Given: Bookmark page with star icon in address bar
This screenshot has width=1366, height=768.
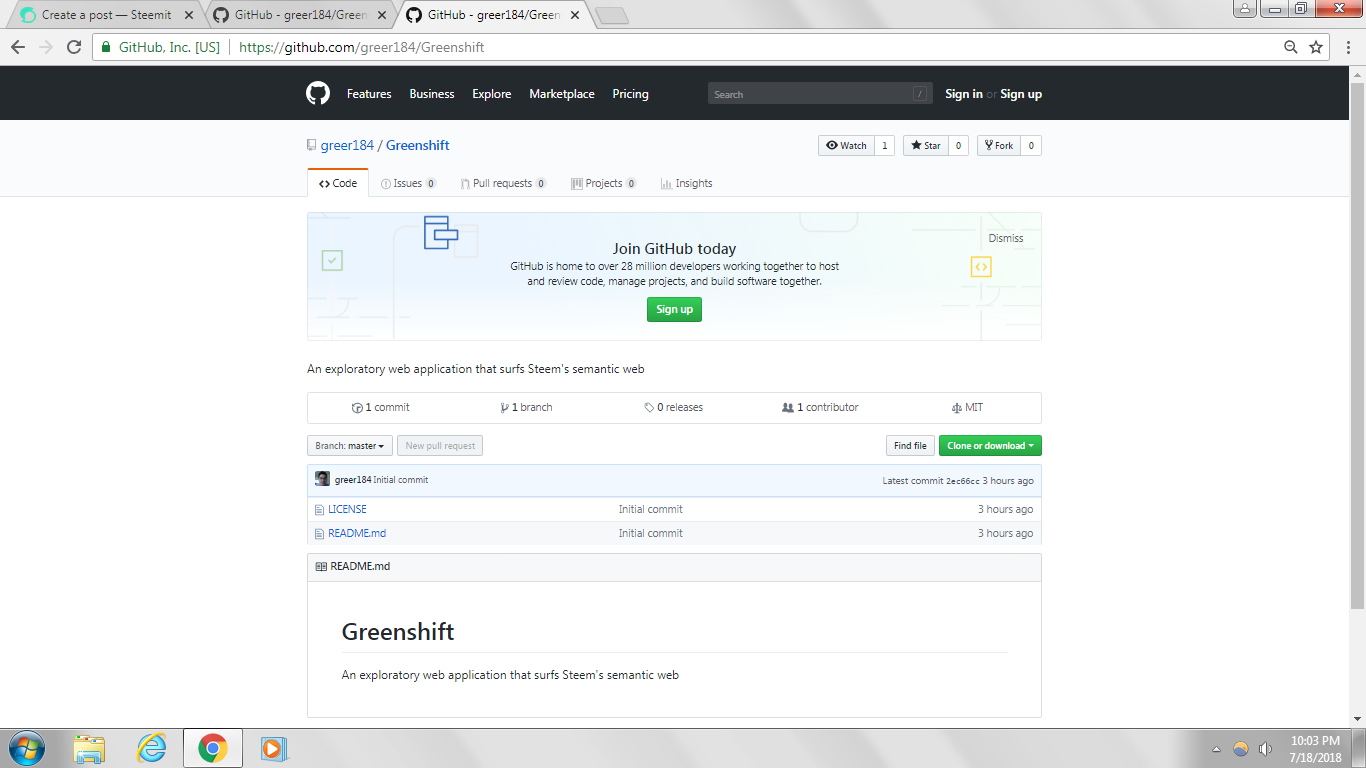Looking at the screenshot, I should click(1316, 47).
